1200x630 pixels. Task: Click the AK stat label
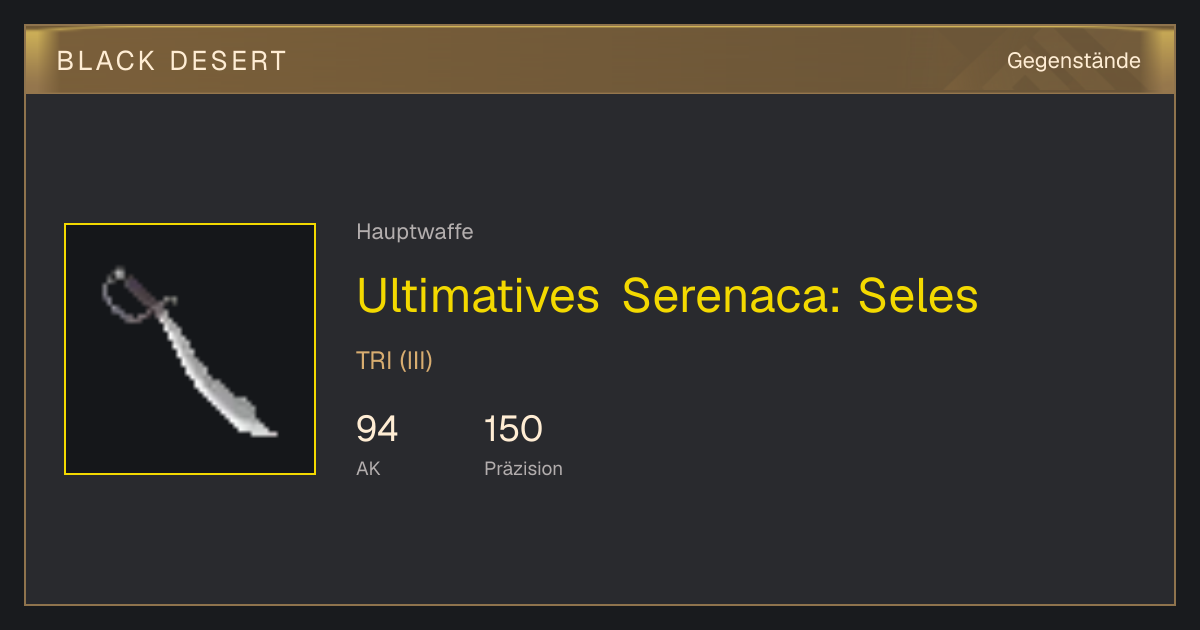368,468
